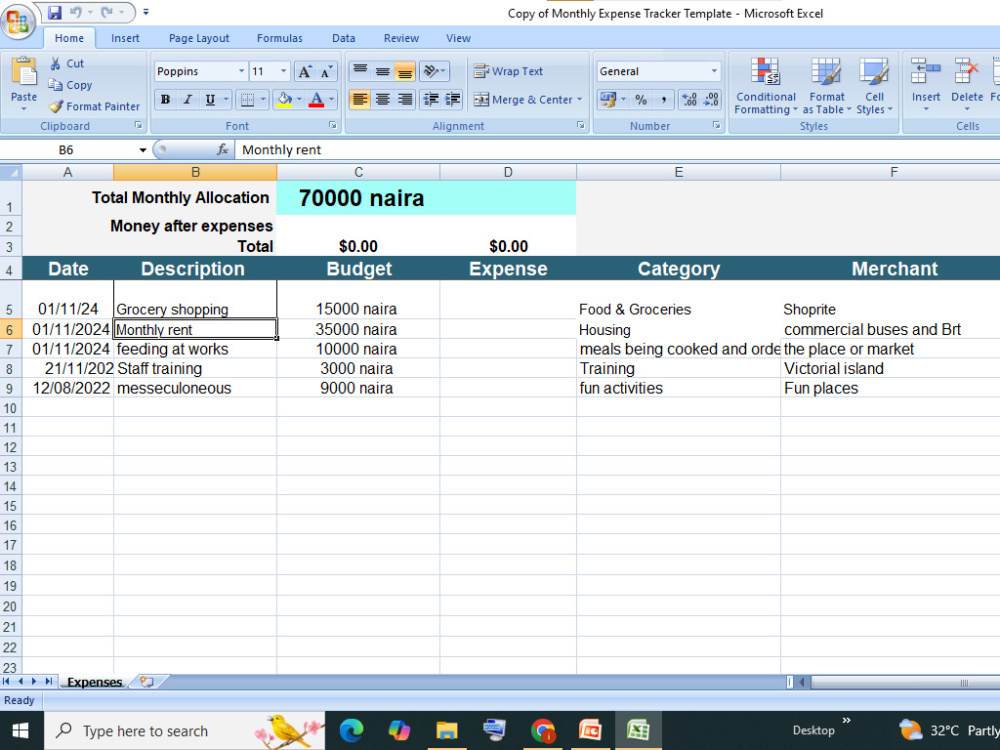Select the Expenses sheet tab
Image resolution: width=1000 pixels, height=750 pixels.
coord(94,682)
